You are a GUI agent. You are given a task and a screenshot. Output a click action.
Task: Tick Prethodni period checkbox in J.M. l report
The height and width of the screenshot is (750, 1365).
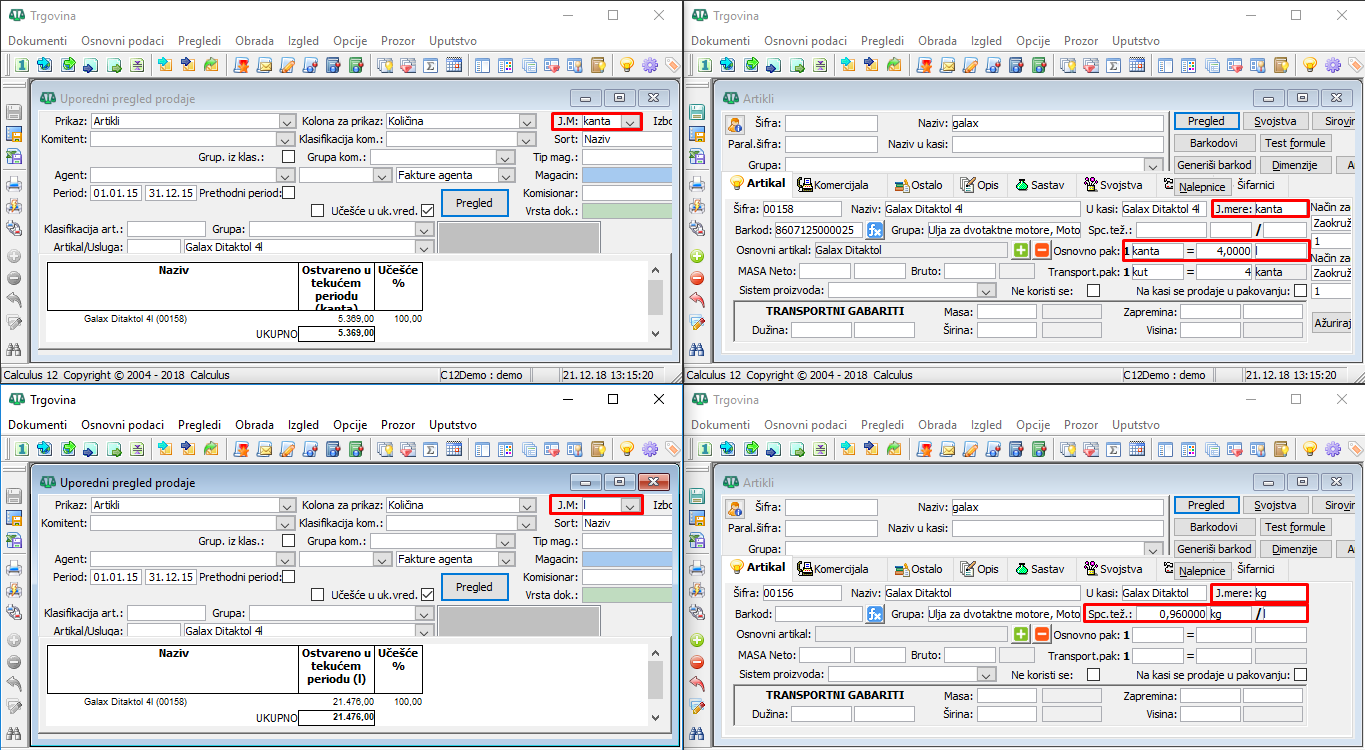[288, 577]
